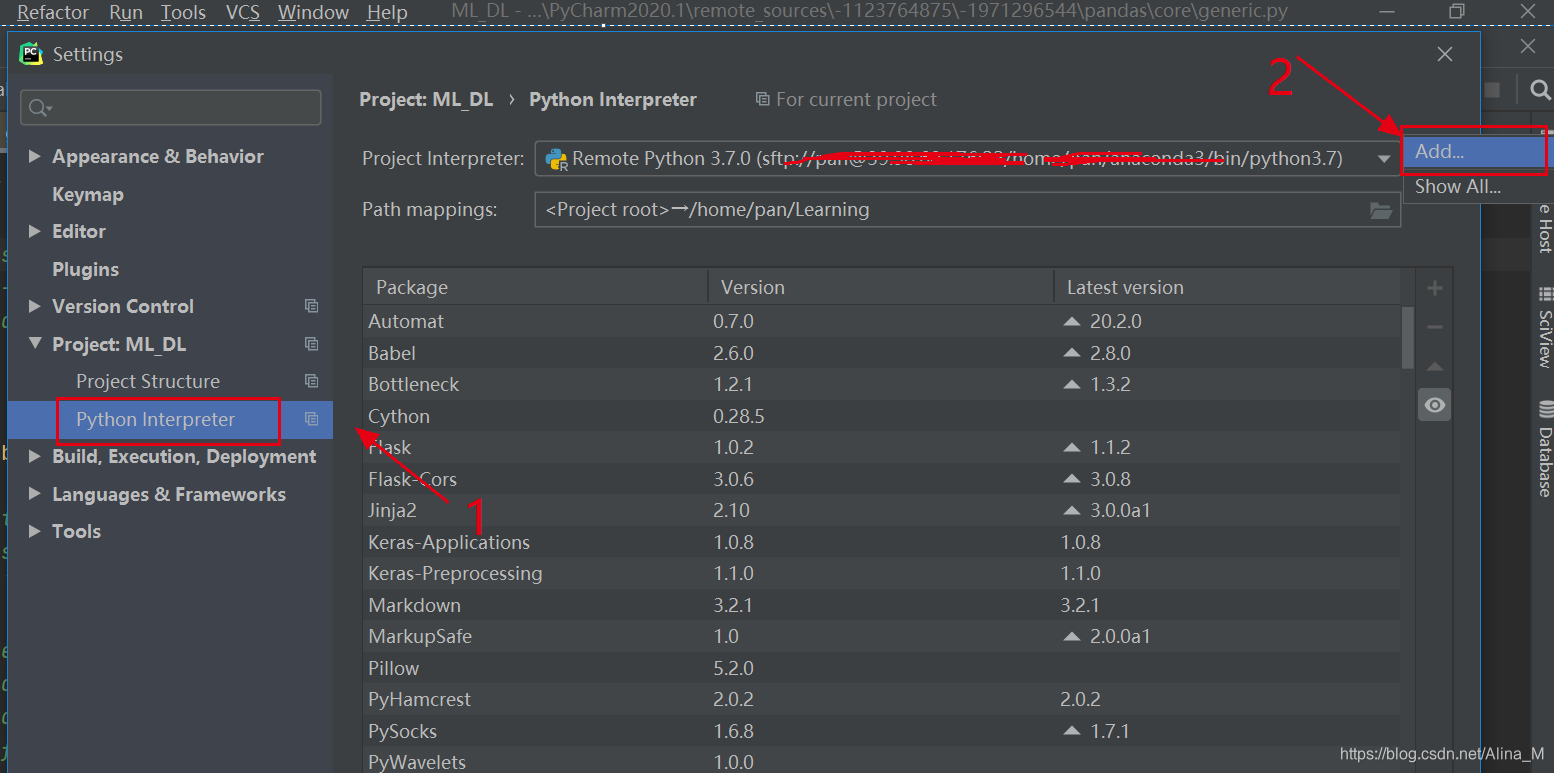
Task: Click latest version 20.2.0 for Automat
Action: coord(1117,321)
